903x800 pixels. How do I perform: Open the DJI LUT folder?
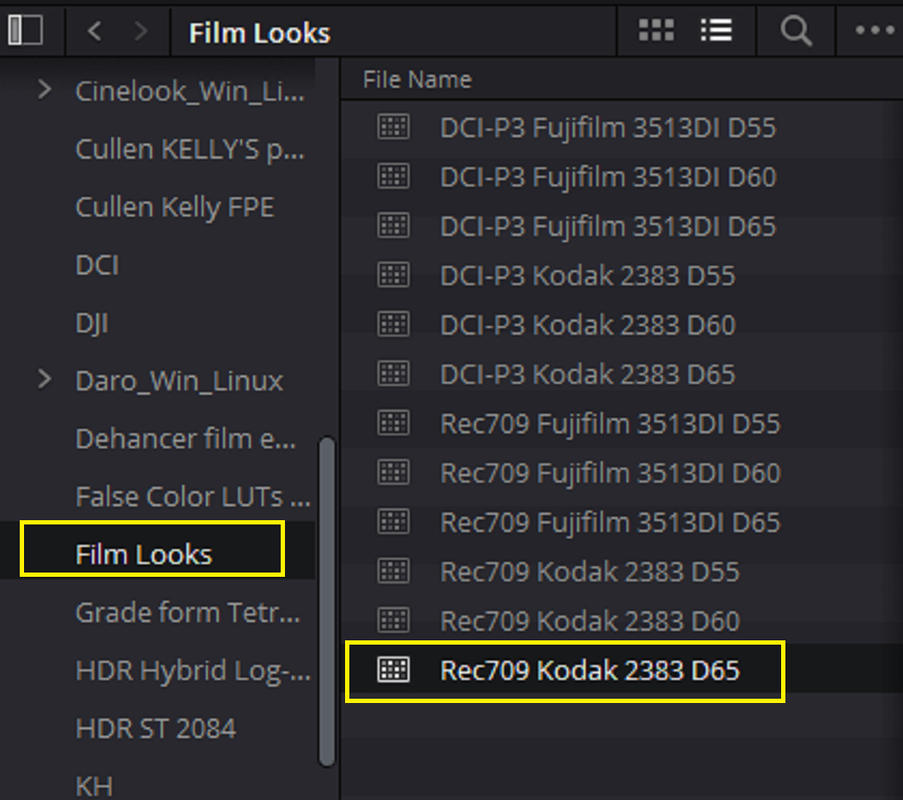pyautogui.click(x=92, y=323)
